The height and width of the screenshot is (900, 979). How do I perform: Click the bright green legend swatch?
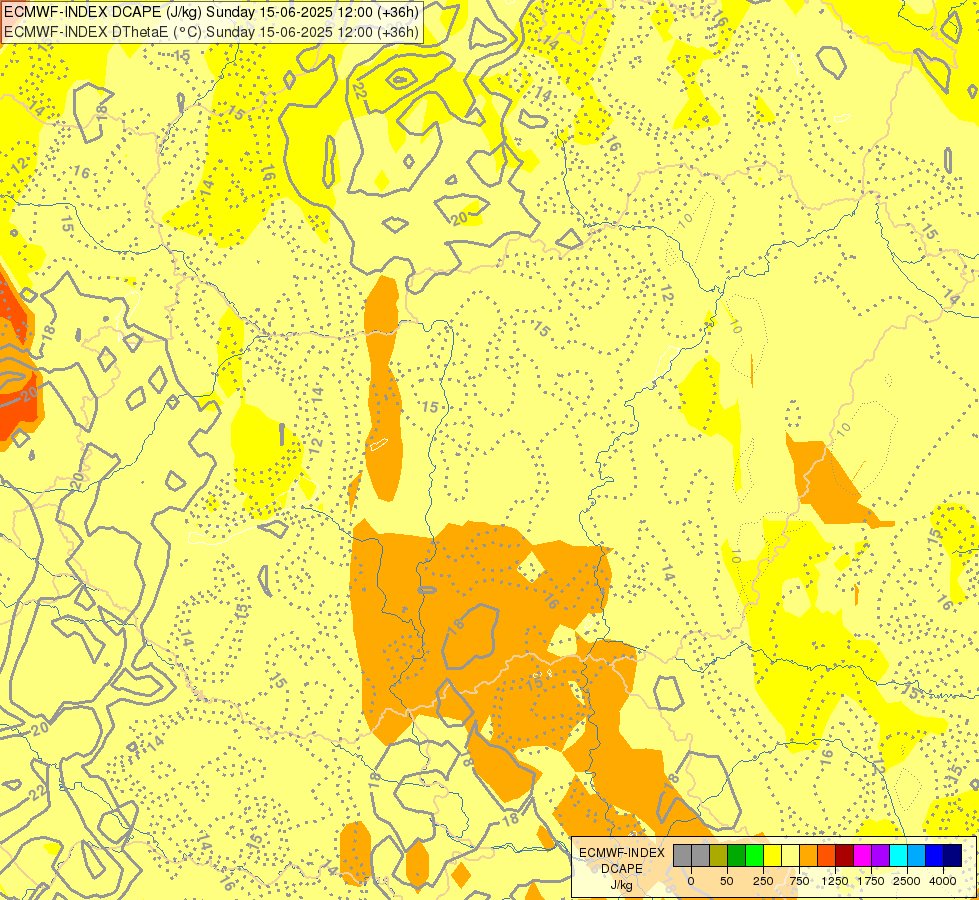(x=755, y=856)
